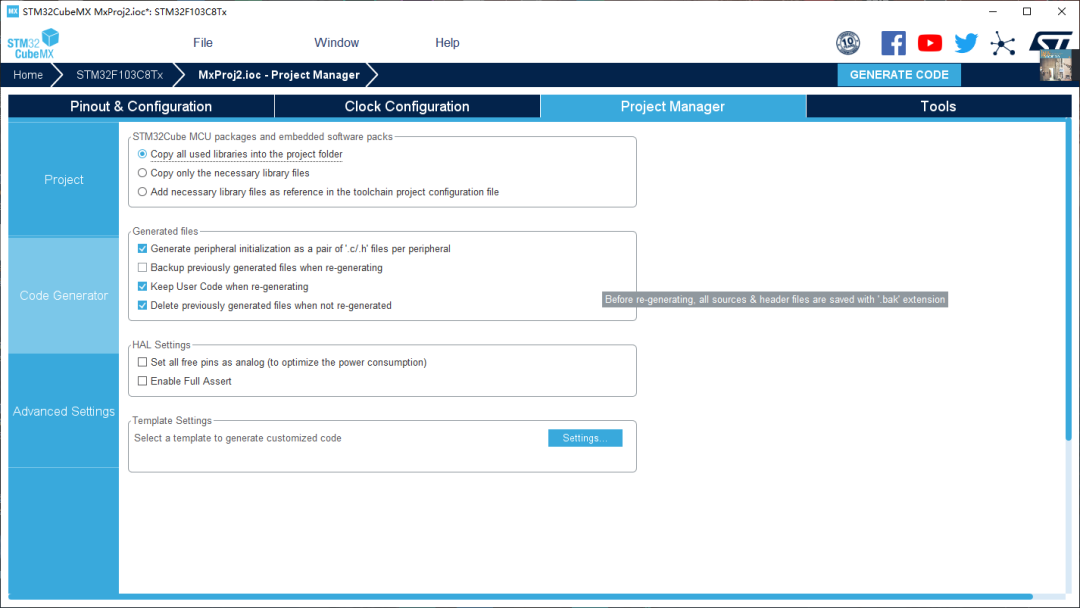Enable backup of previously generated files
The image size is (1080, 608).
[142, 267]
